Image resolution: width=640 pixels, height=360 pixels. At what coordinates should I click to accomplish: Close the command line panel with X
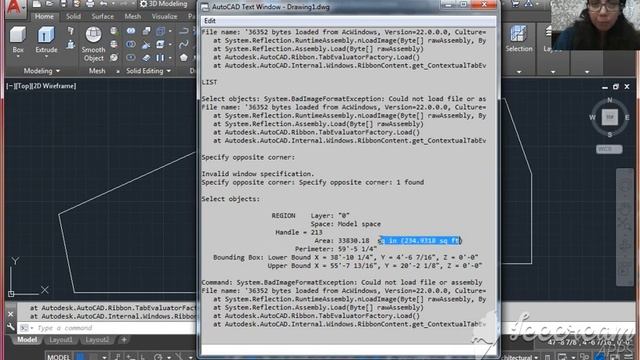coord(11,314)
